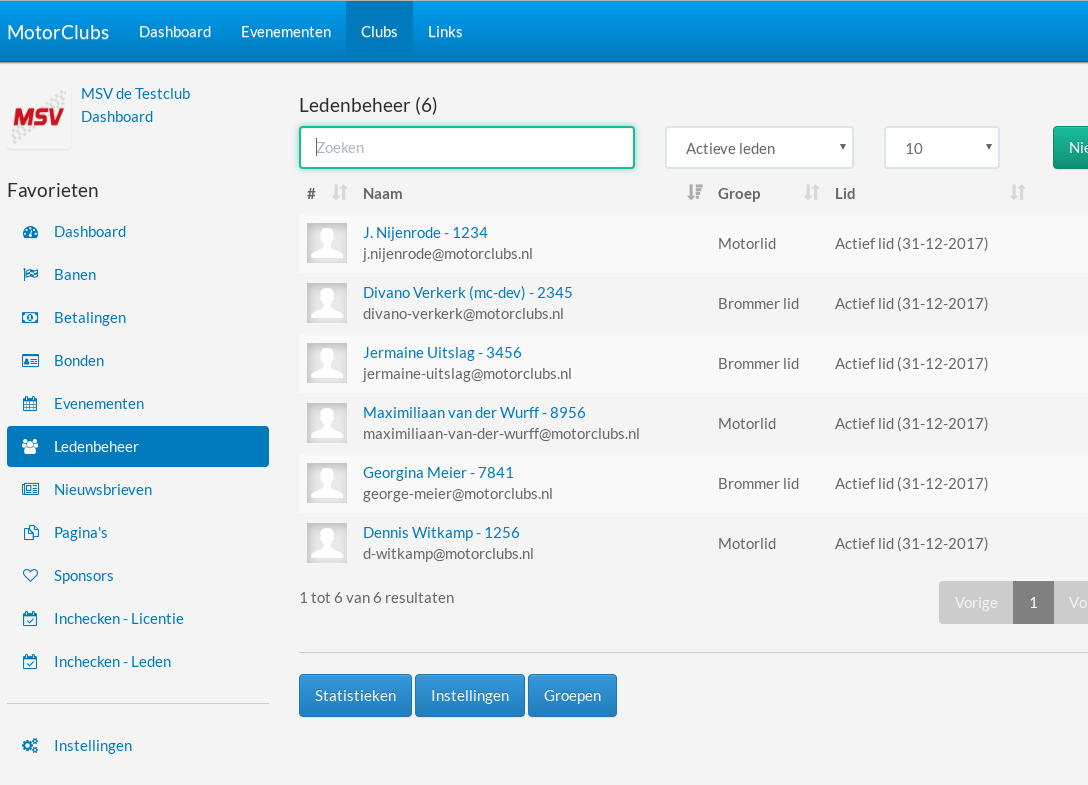Click the Inchecken - Licentie calendar-check icon
Screen dimensions: 1088x785
[31, 619]
